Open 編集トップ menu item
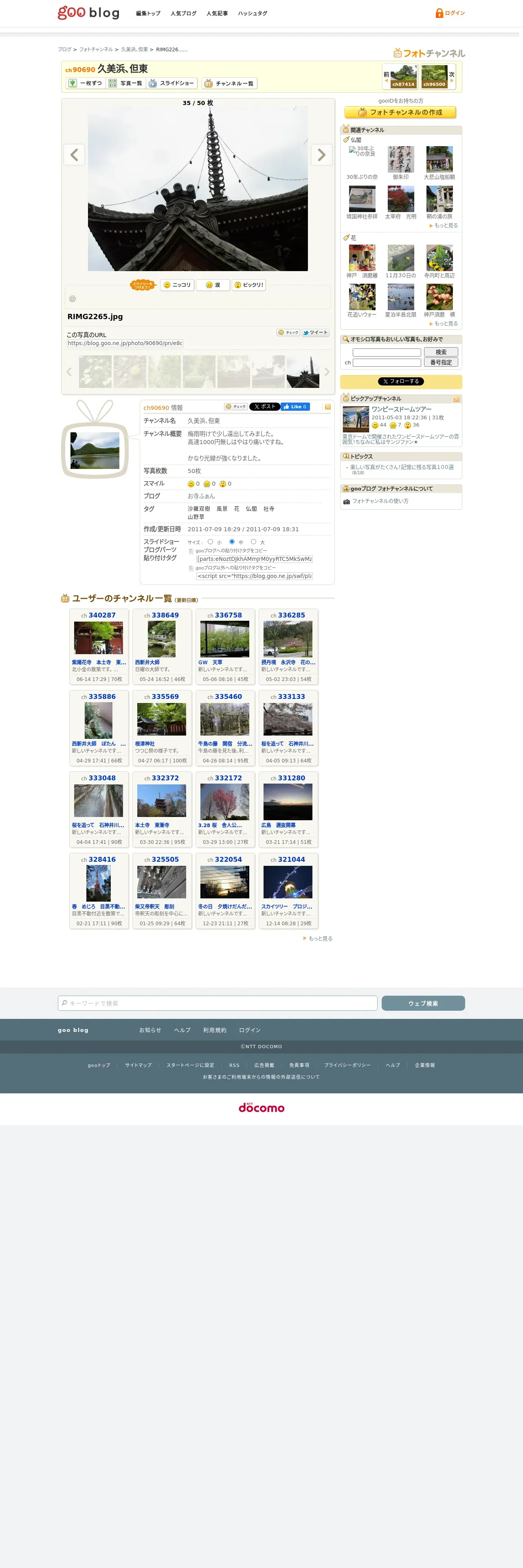 pyautogui.click(x=148, y=13)
